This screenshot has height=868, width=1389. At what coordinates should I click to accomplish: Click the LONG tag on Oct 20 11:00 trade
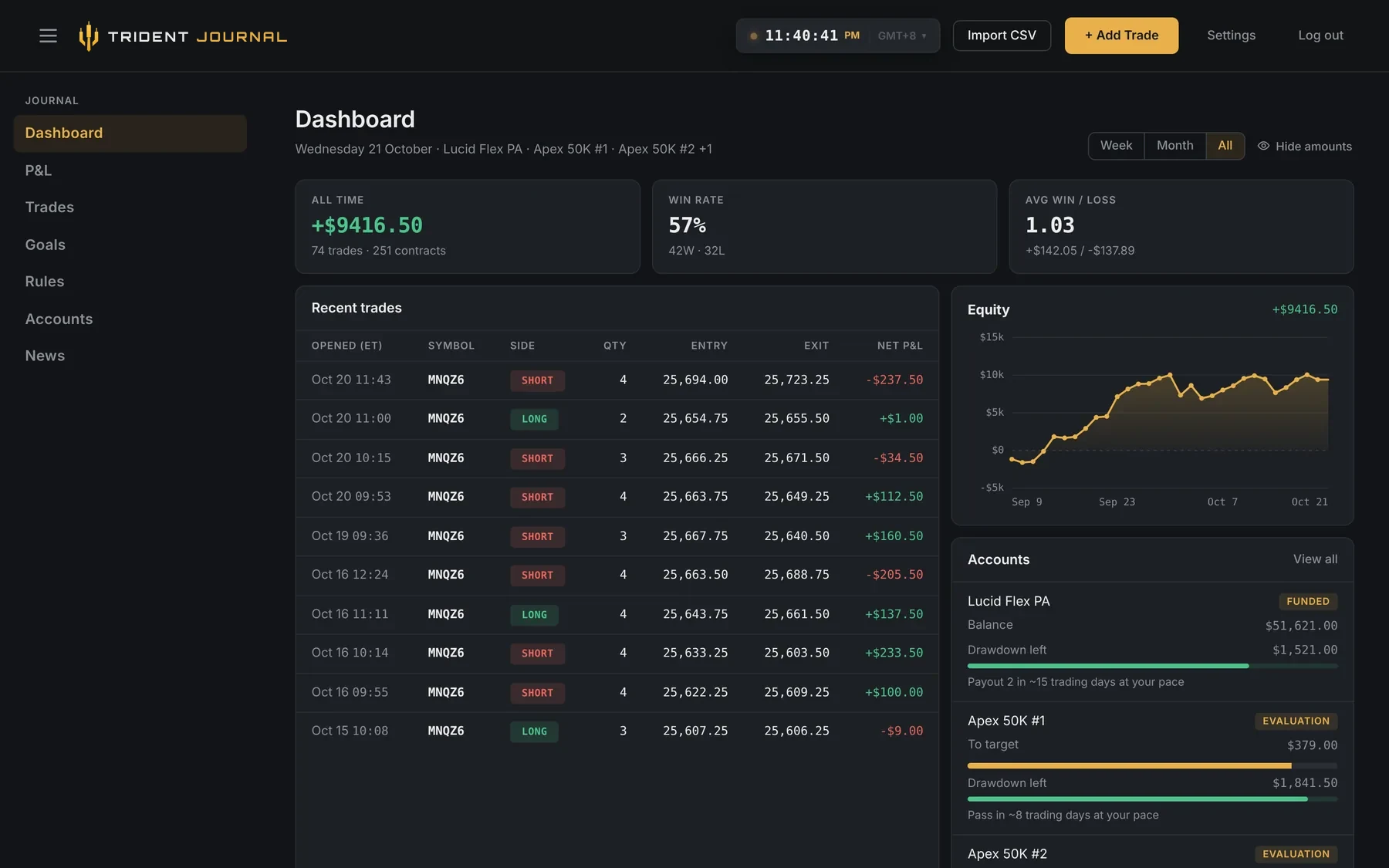[534, 419]
